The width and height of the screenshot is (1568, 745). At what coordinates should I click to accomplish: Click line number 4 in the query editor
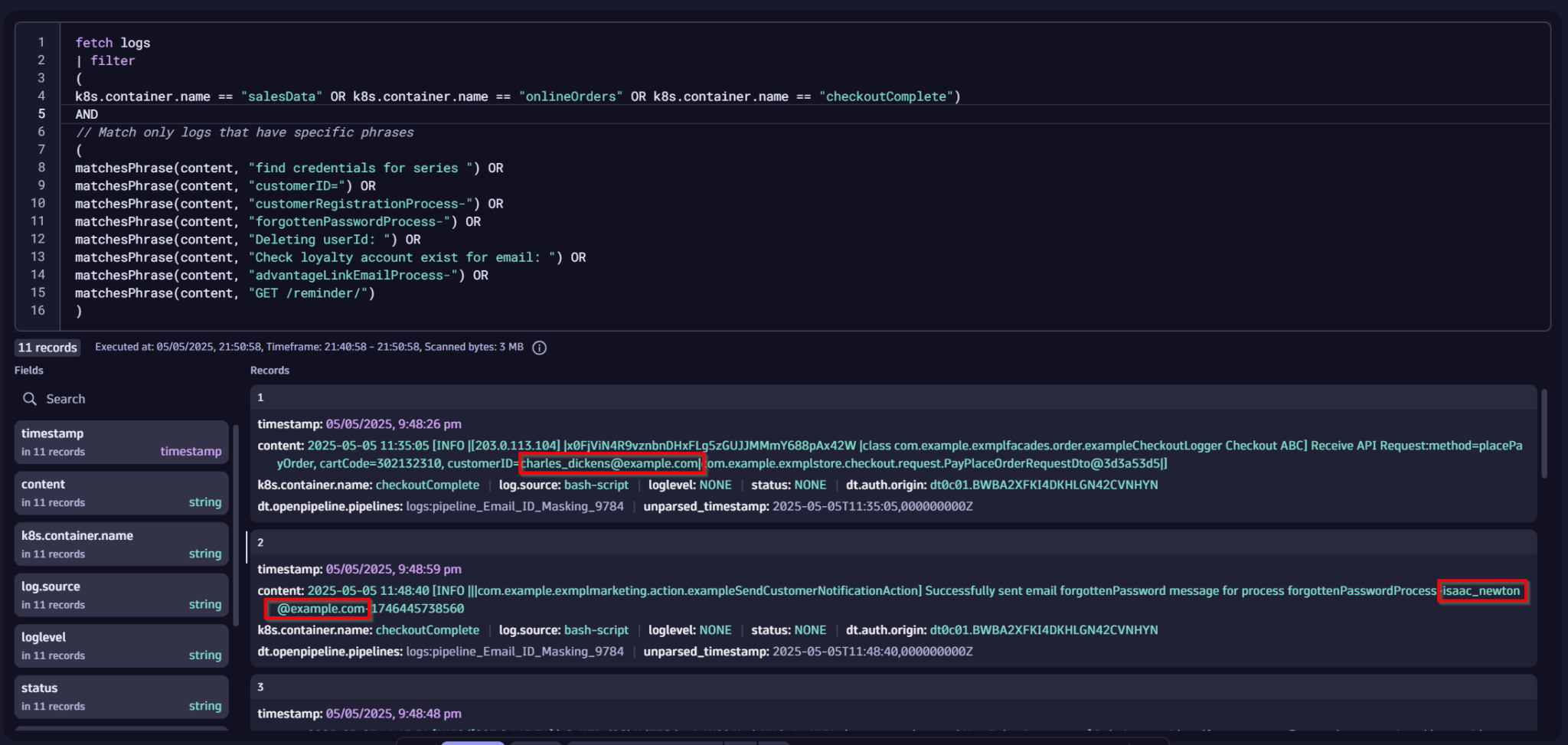pyautogui.click(x=41, y=96)
